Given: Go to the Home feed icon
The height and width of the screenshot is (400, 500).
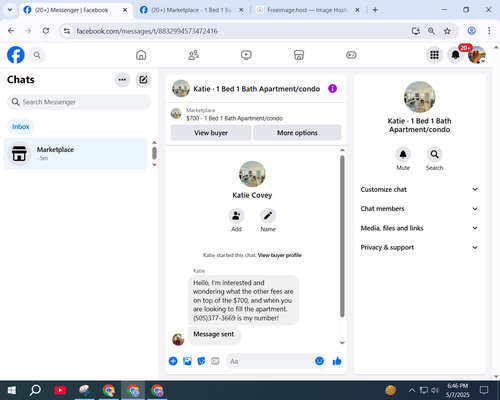Looking at the screenshot, I should [x=141, y=55].
